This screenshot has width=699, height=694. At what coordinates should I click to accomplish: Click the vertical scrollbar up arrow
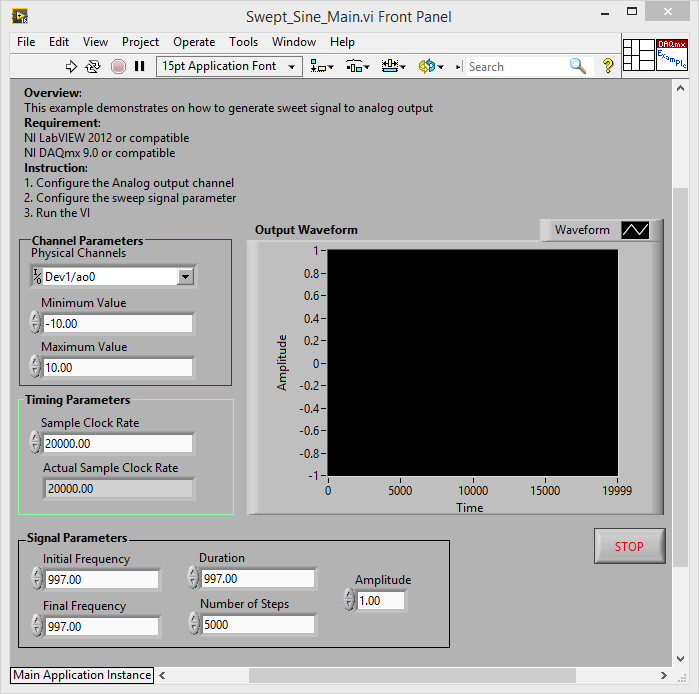[680, 88]
